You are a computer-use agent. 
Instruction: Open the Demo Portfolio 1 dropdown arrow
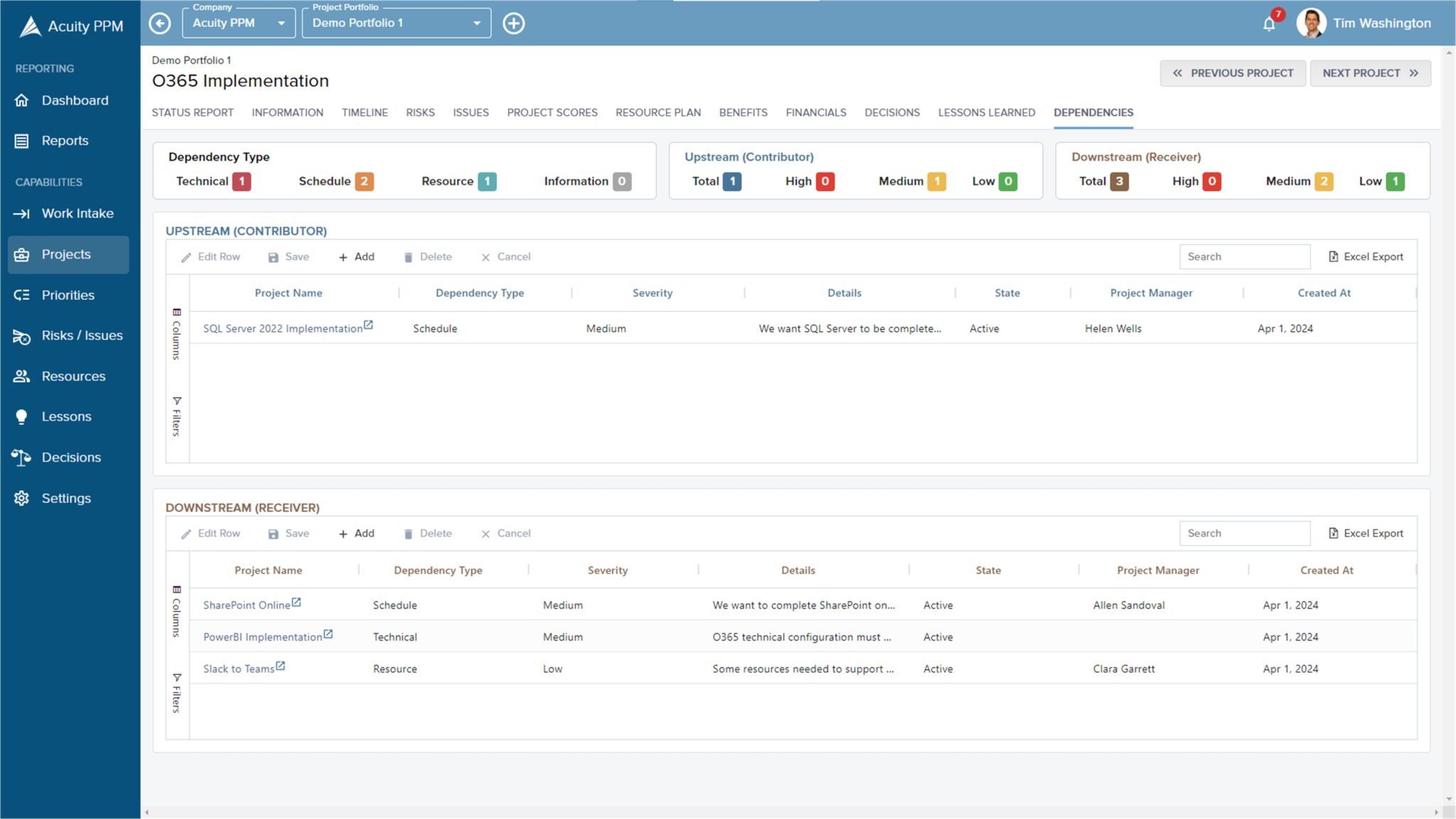pos(477,23)
